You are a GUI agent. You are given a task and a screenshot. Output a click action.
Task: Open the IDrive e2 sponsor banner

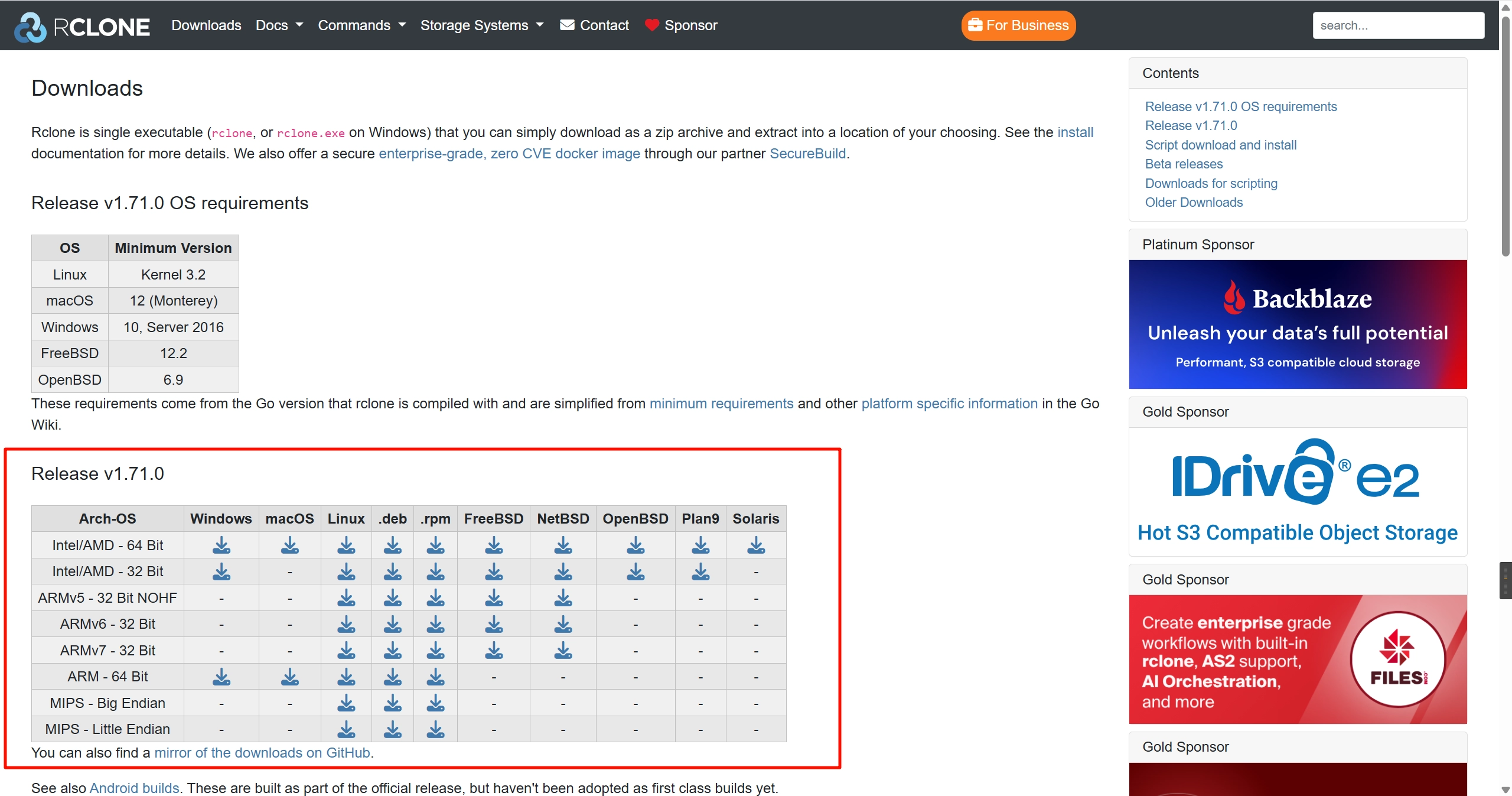pyautogui.click(x=1298, y=492)
